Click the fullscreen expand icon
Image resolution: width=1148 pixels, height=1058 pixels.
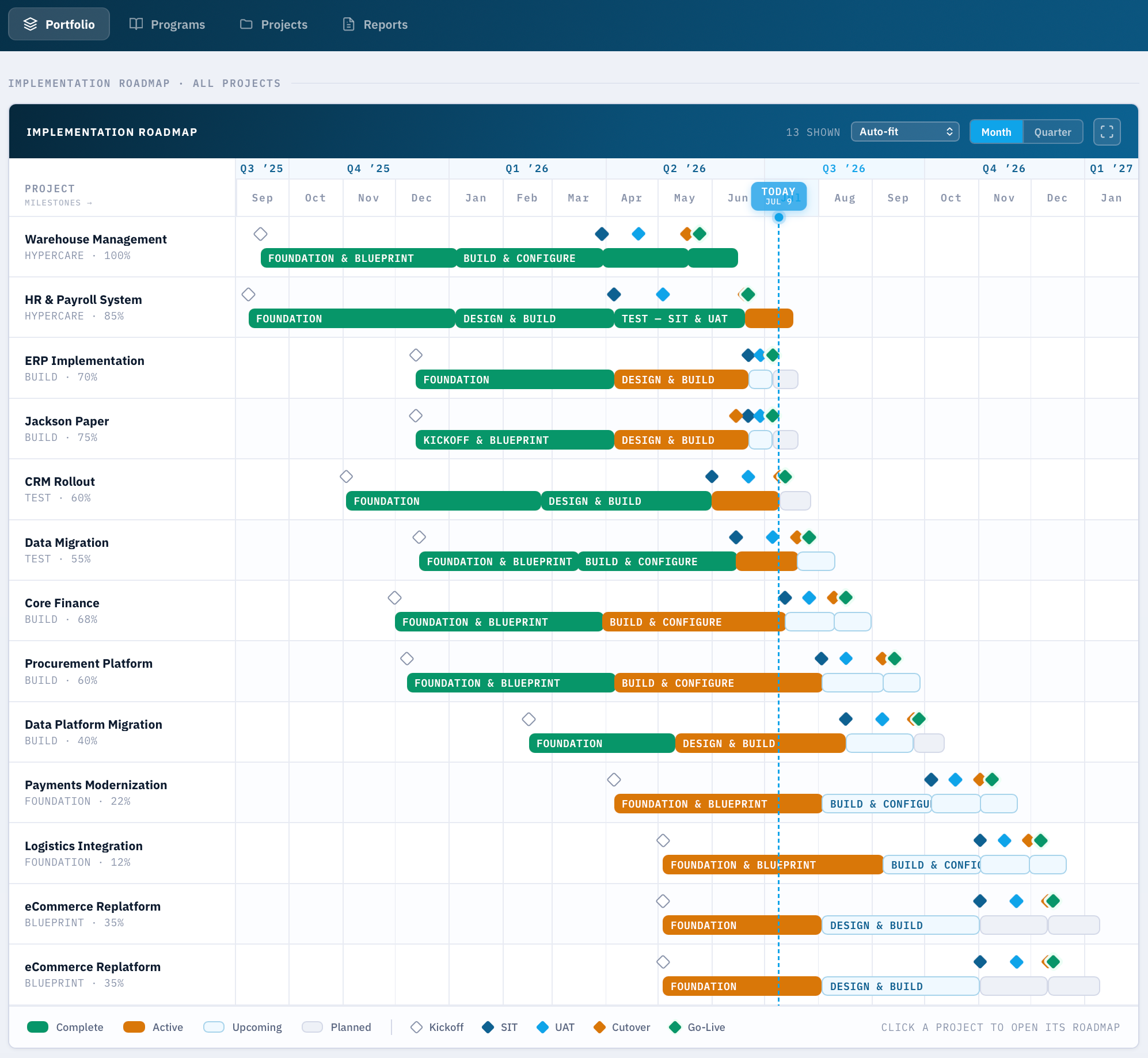tap(1107, 132)
